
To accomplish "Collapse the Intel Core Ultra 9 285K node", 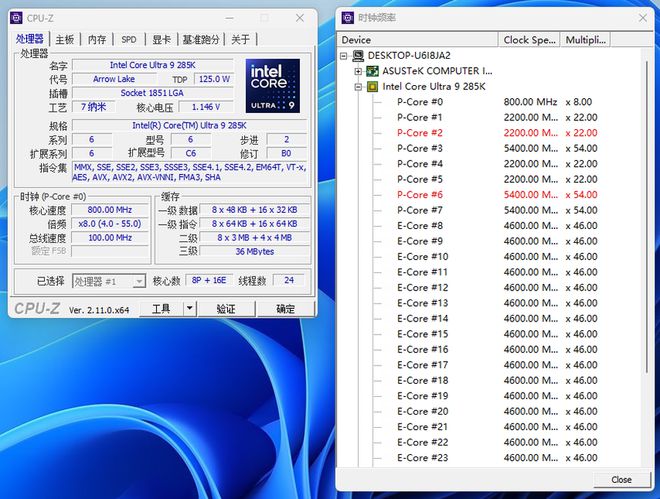I will point(358,87).
